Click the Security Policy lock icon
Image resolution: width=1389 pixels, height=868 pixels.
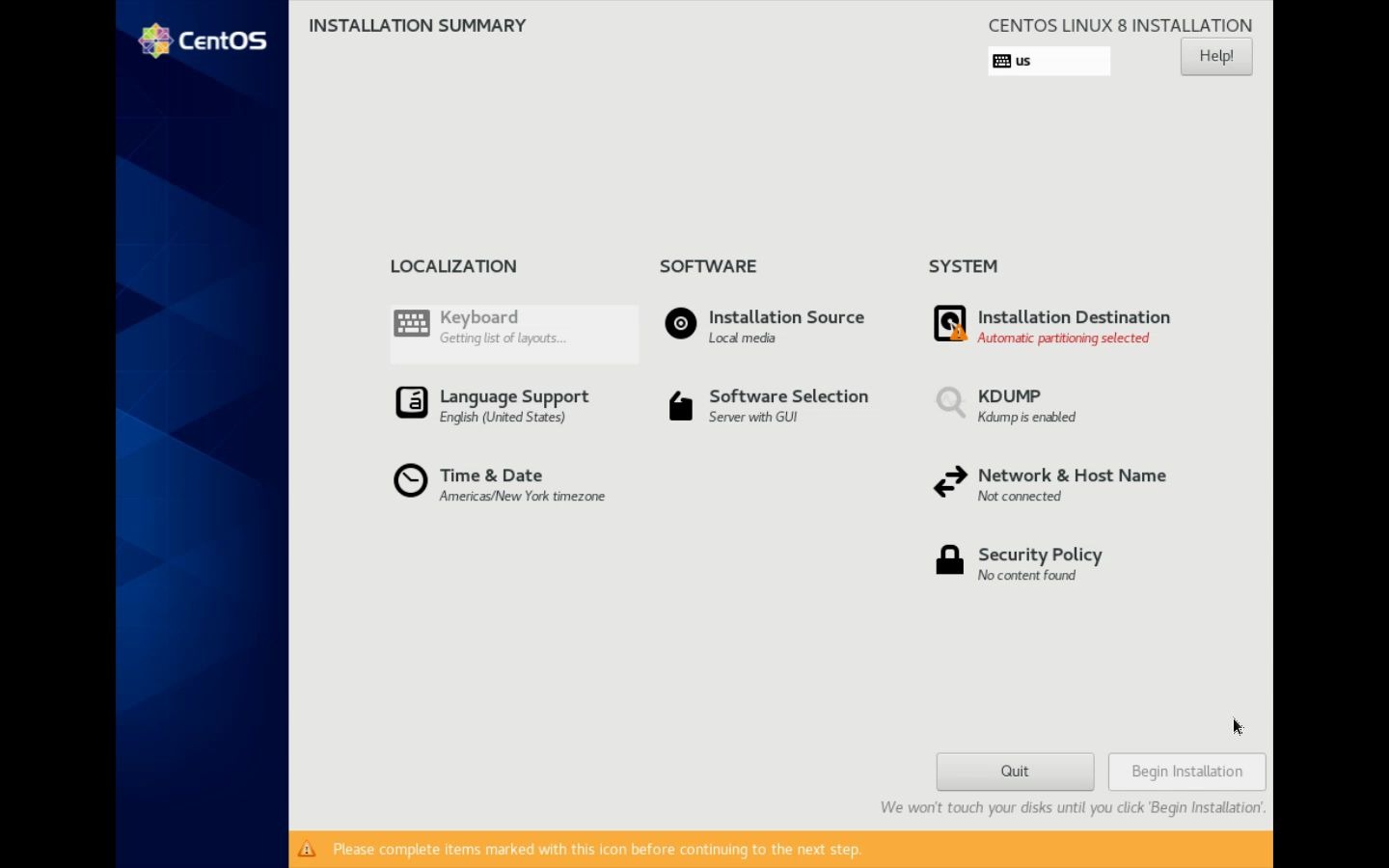click(950, 559)
